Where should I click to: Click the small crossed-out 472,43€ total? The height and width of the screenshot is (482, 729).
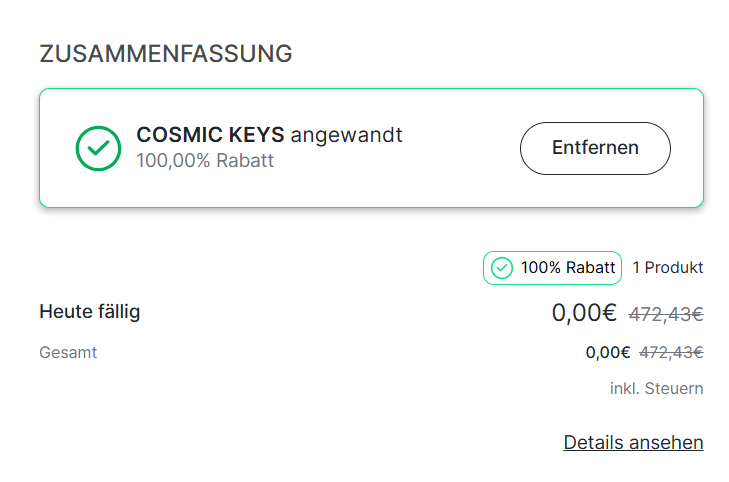click(671, 352)
